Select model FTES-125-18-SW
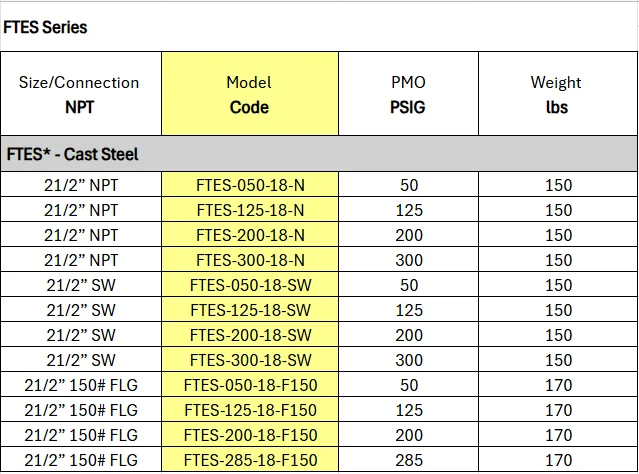This screenshot has width=639, height=474. 250,310
